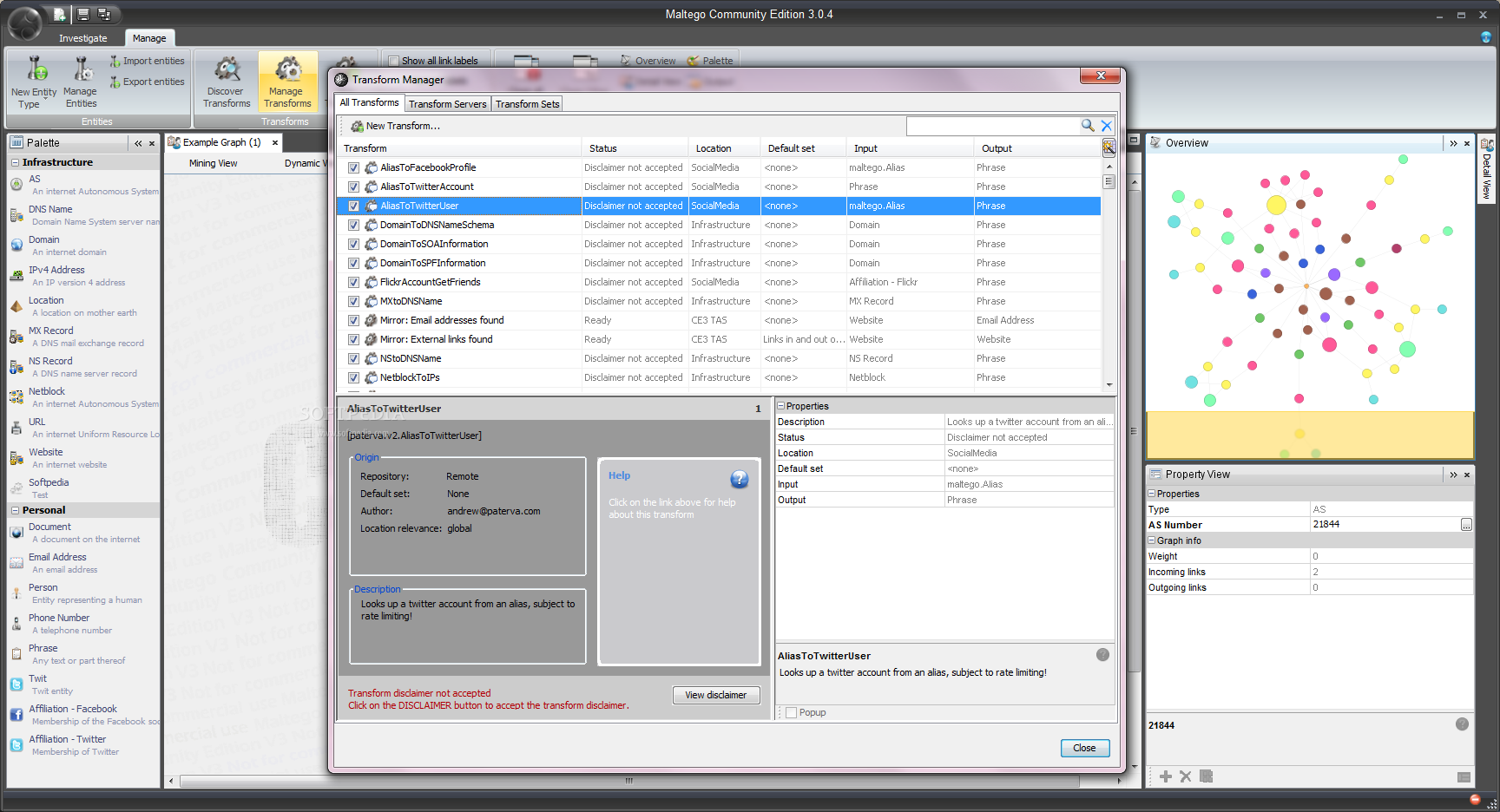Uncheck the AliasToTwitterAccount transform checkbox
Image resolution: width=1500 pixels, height=812 pixels.
pos(353,187)
